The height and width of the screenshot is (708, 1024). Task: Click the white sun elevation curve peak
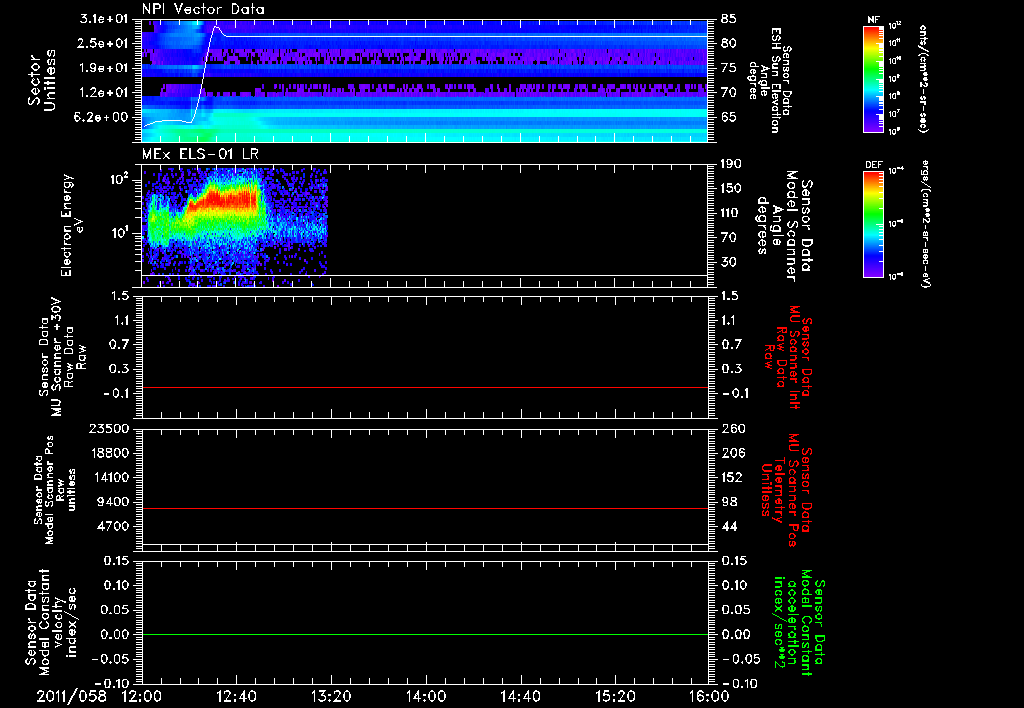pos(216,27)
